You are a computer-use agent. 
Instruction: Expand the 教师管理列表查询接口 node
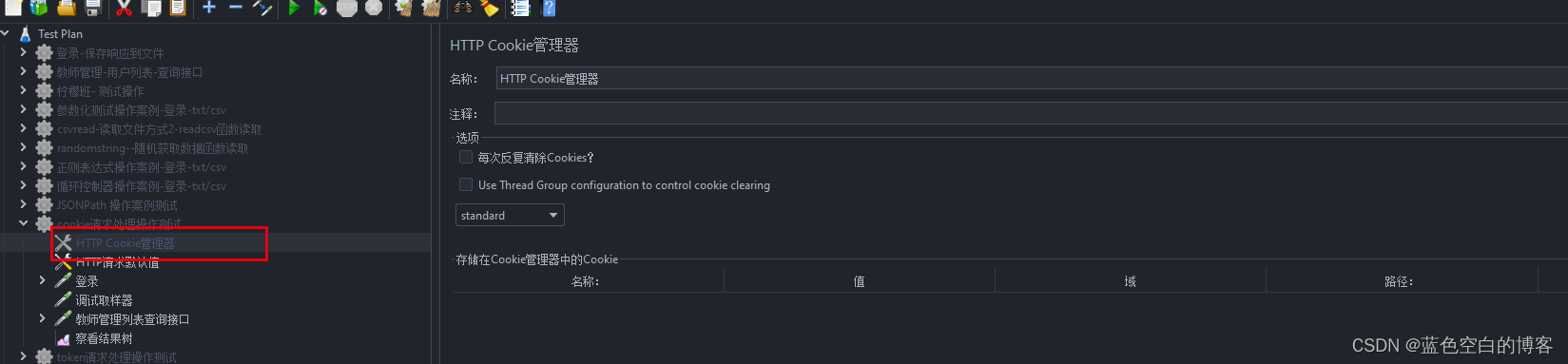43,318
